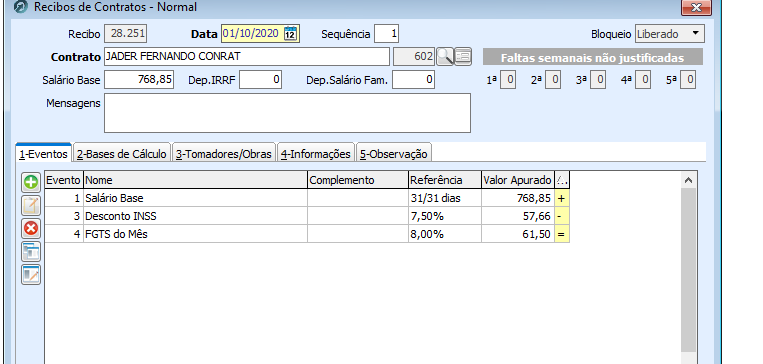Open the table layout icon in side toolbar
Screen dimensions: 763x364
[31, 252]
